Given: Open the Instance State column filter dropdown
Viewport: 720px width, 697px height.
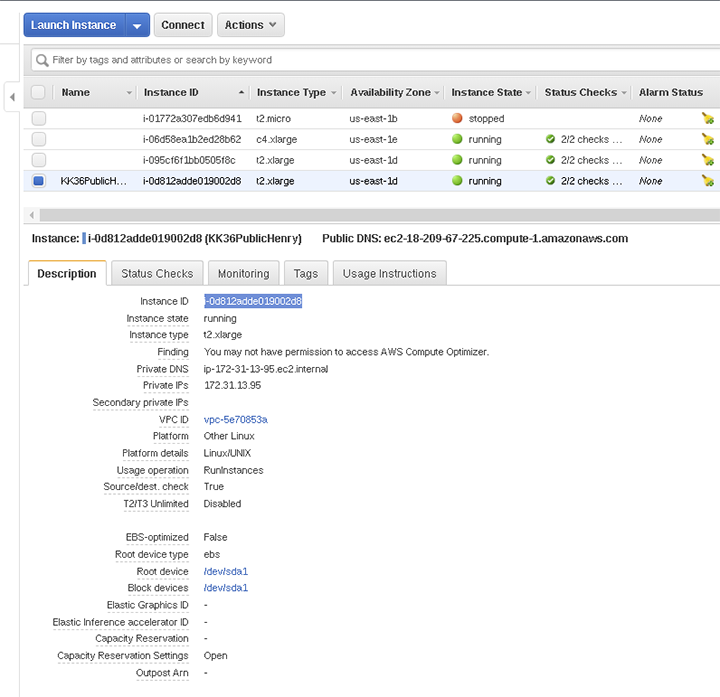Looking at the screenshot, I should point(529,93).
